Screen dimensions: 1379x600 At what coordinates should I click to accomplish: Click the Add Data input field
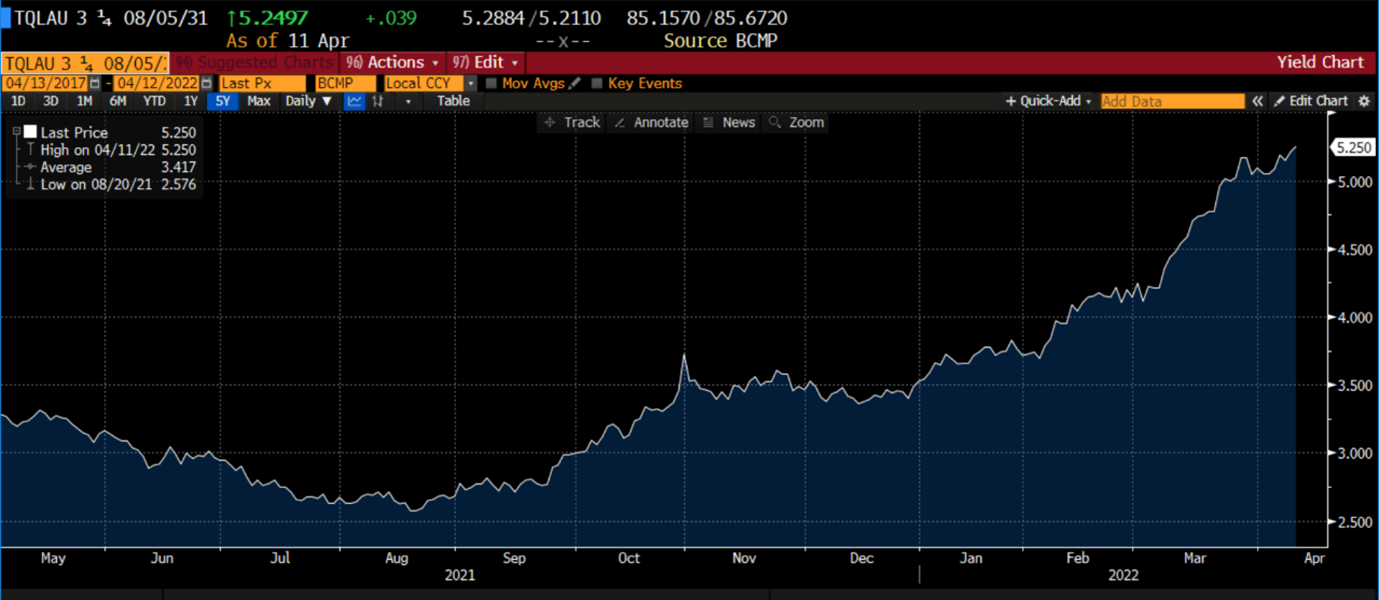coord(1171,101)
